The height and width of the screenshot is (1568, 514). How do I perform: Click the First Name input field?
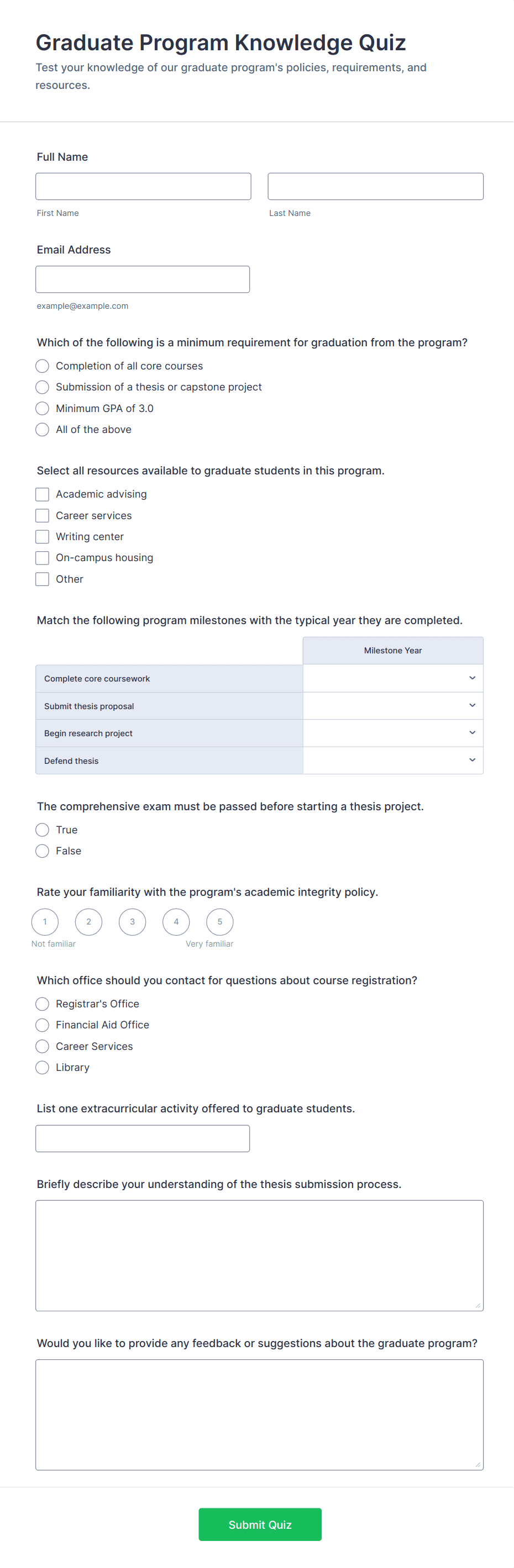pos(143,186)
